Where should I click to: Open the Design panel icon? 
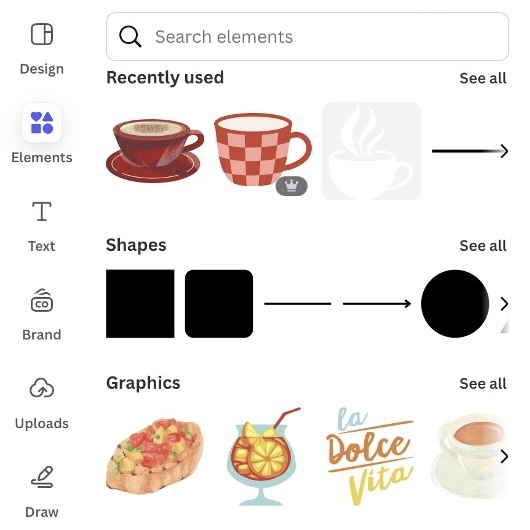[x=42, y=34]
